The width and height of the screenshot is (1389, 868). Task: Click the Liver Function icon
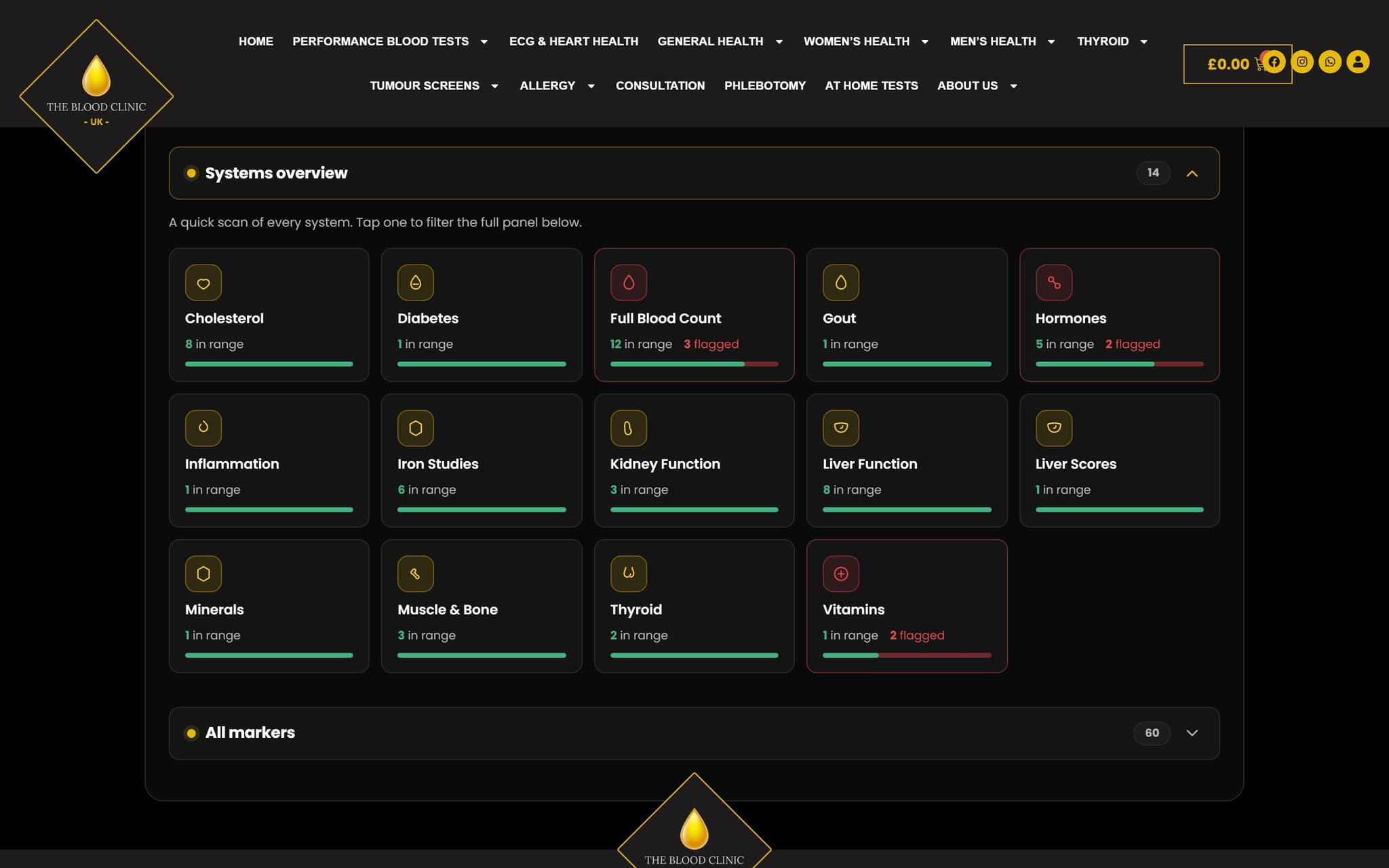(841, 428)
